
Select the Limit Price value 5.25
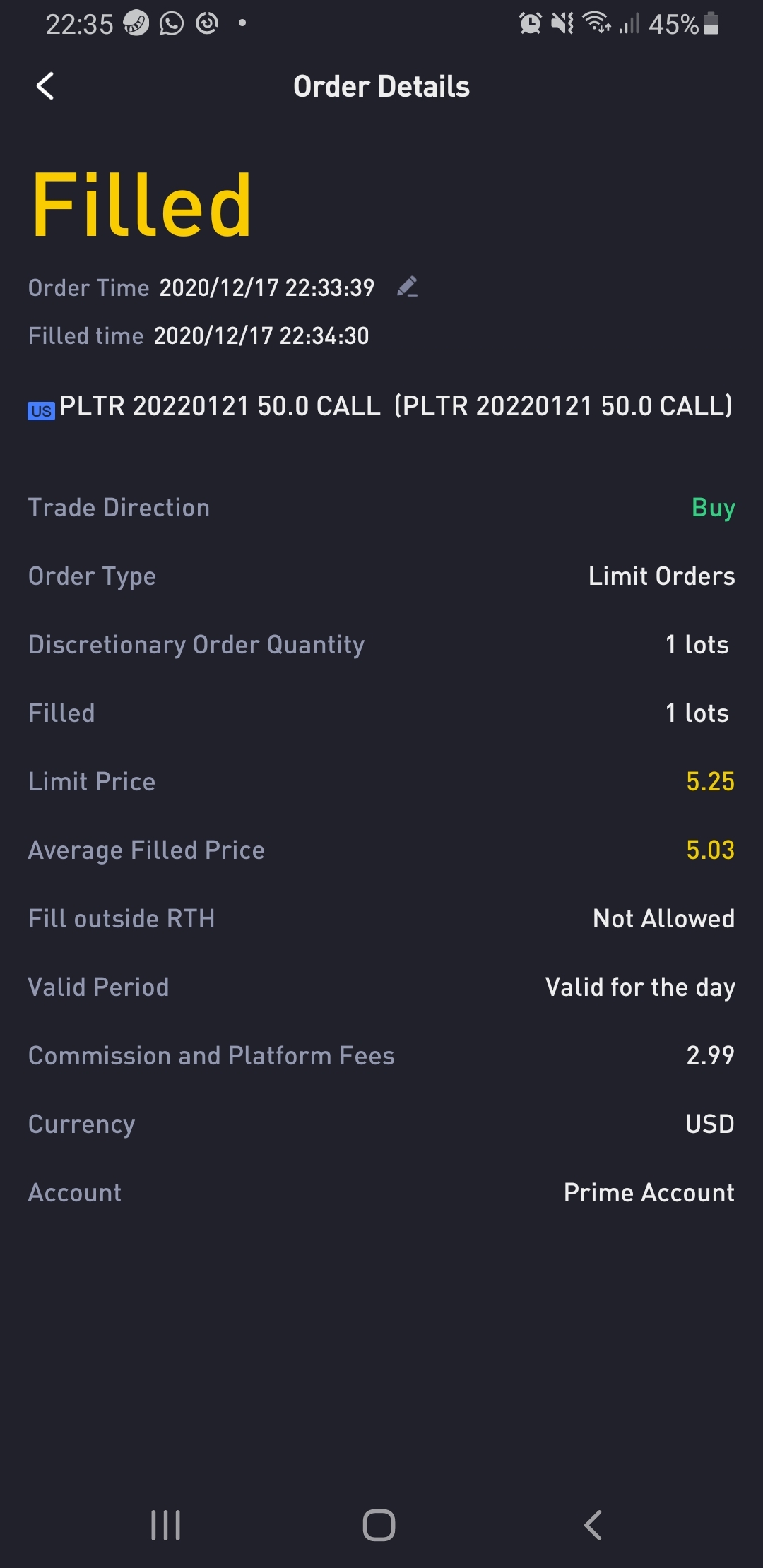tap(710, 782)
